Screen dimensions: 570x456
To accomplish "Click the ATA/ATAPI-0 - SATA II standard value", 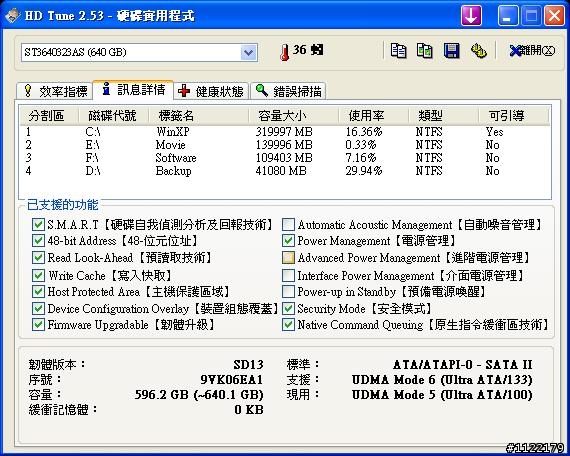I will tap(463, 364).
